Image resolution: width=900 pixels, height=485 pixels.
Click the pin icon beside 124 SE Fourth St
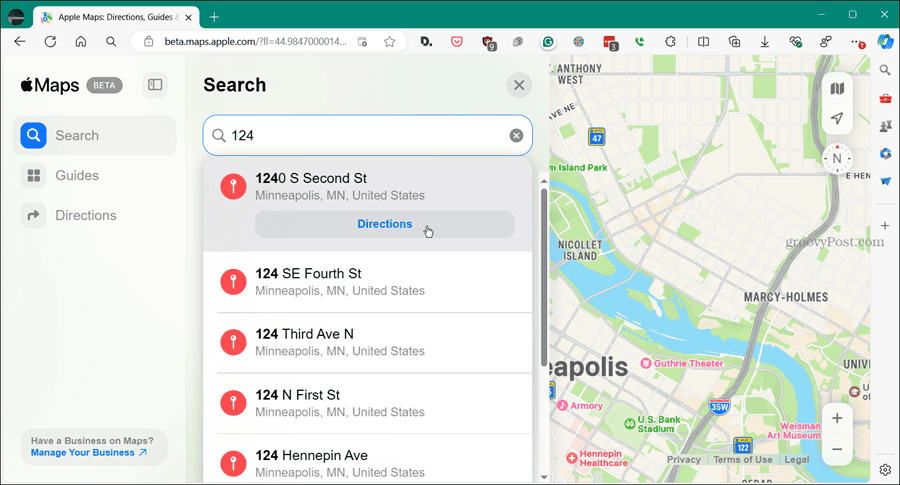pyautogui.click(x=234, y=282)
